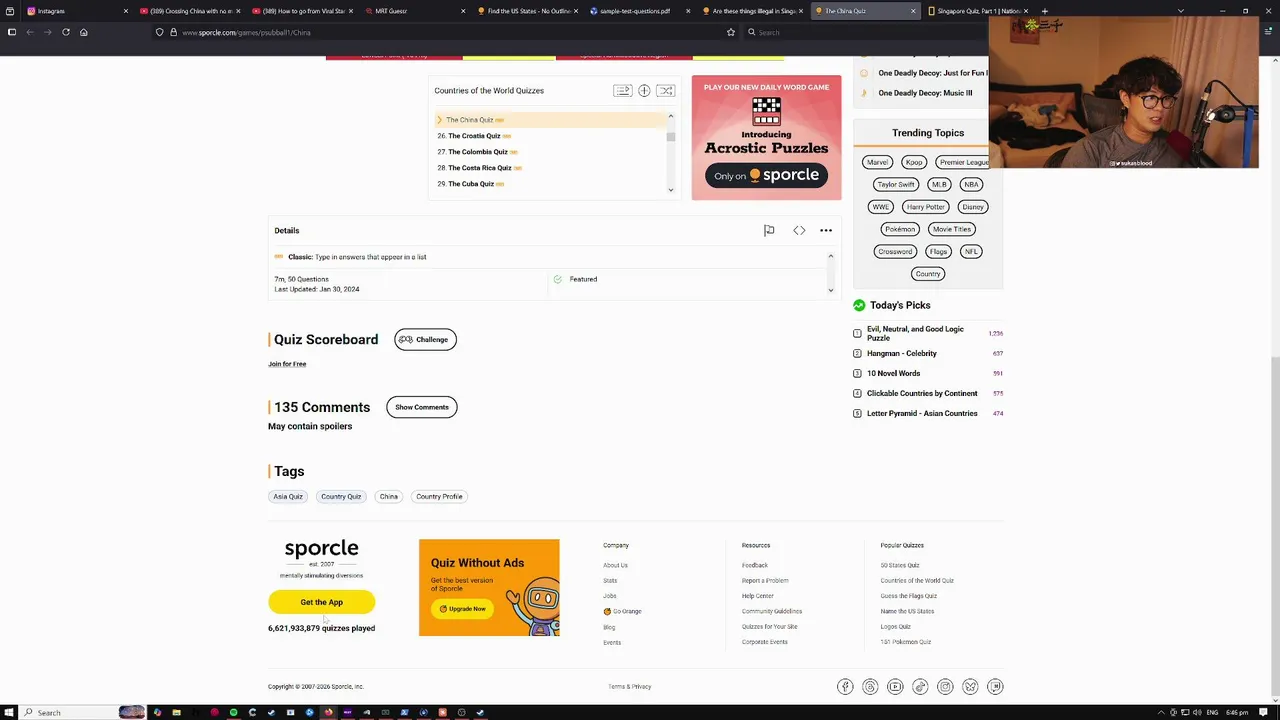1280x720 pixels.
Task: Select the China tag
Action: click(389, 497)
